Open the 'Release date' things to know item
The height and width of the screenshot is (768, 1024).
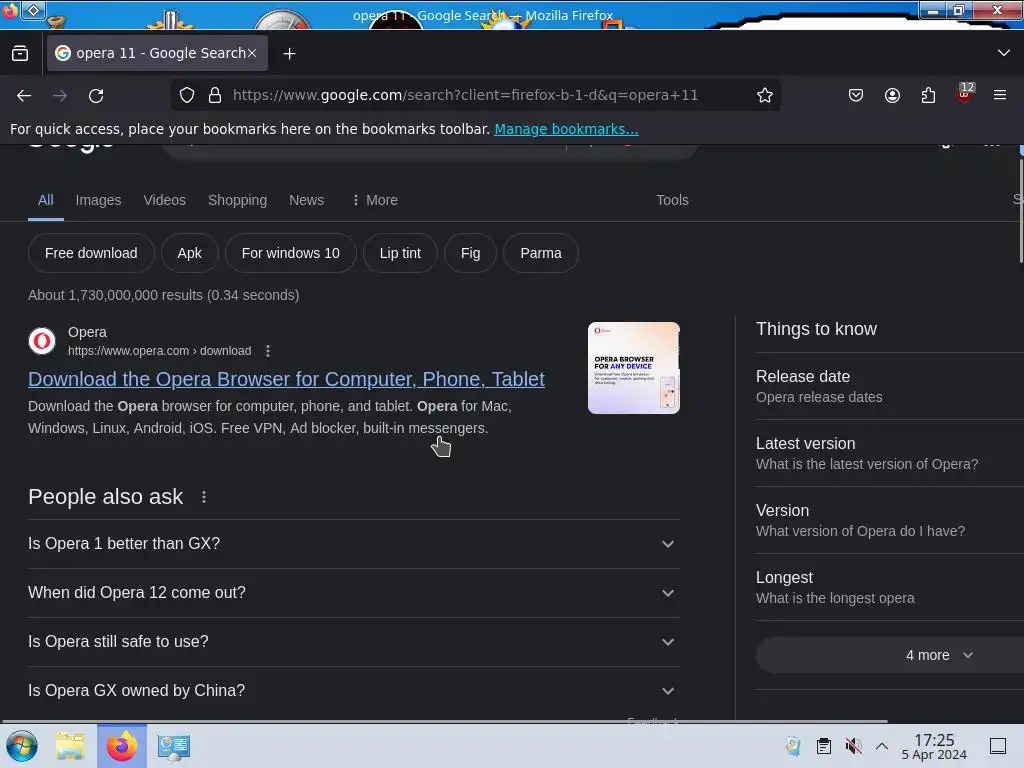click(x=889, y=386)
